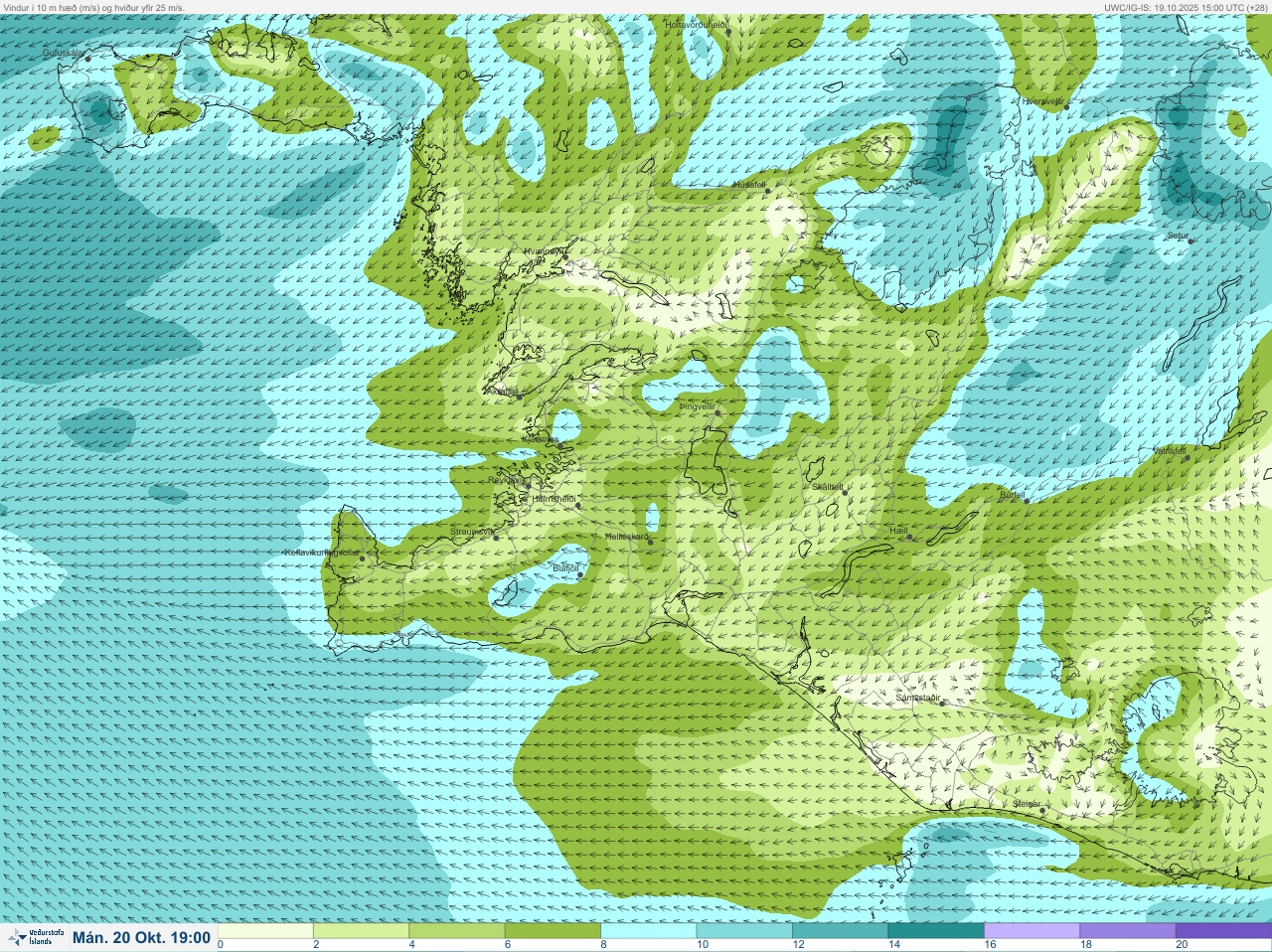1272x952 pixels.
Task: Click the Hvanneyri station marker
Action: [565, 256]
